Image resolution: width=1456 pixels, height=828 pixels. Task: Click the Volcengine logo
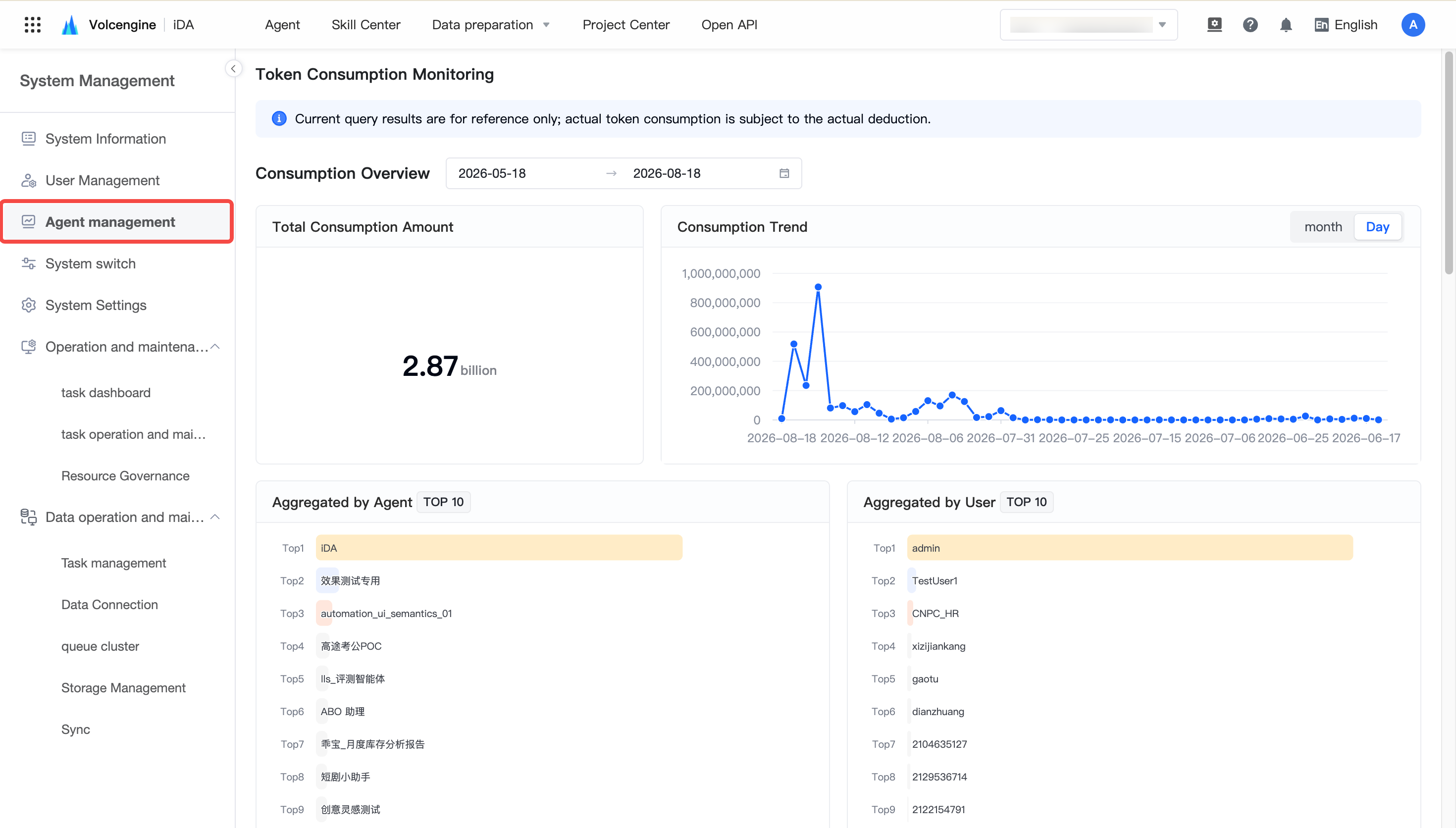point(70,24)
